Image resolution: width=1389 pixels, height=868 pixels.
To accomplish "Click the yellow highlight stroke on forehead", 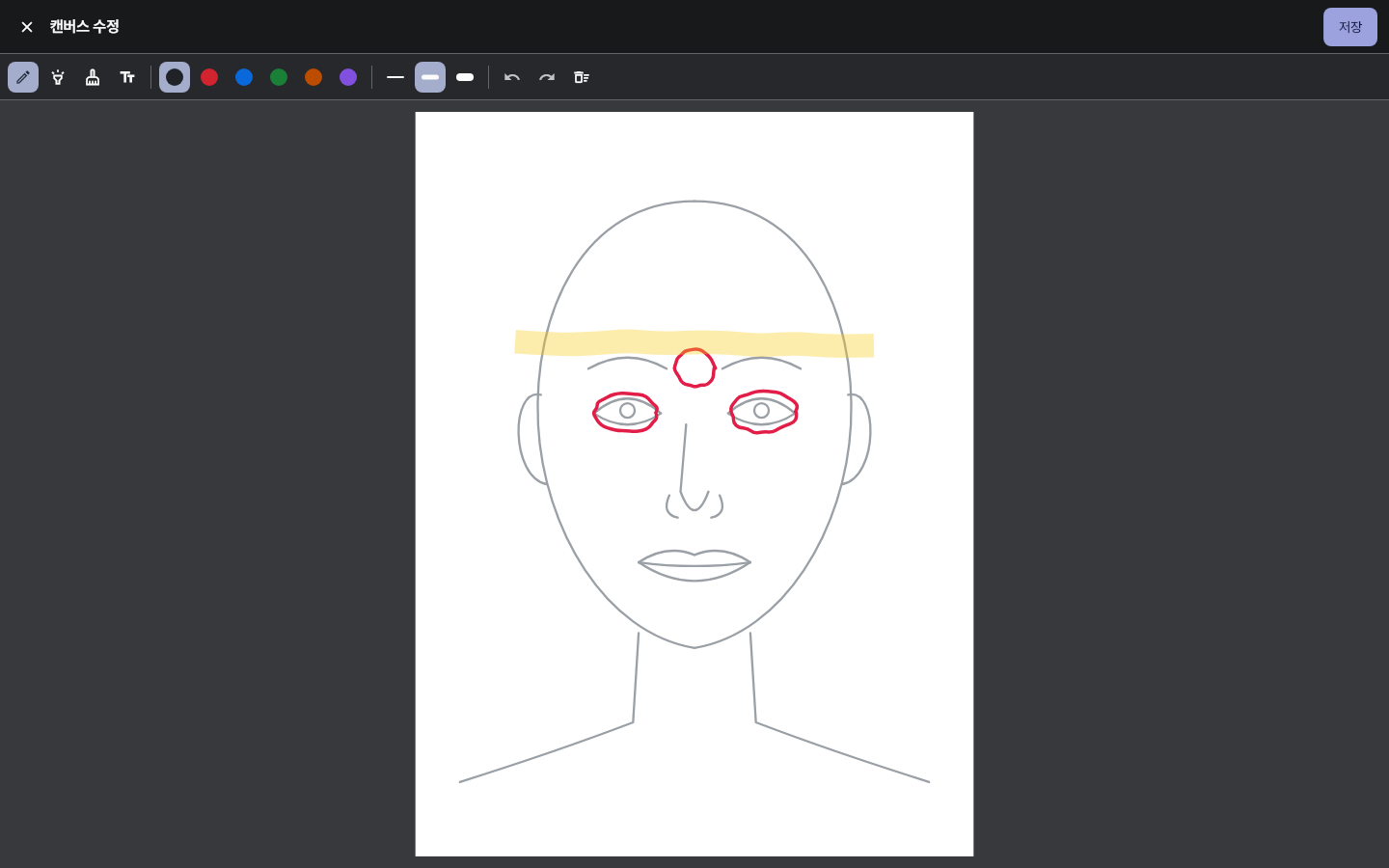I will point(694,343).
